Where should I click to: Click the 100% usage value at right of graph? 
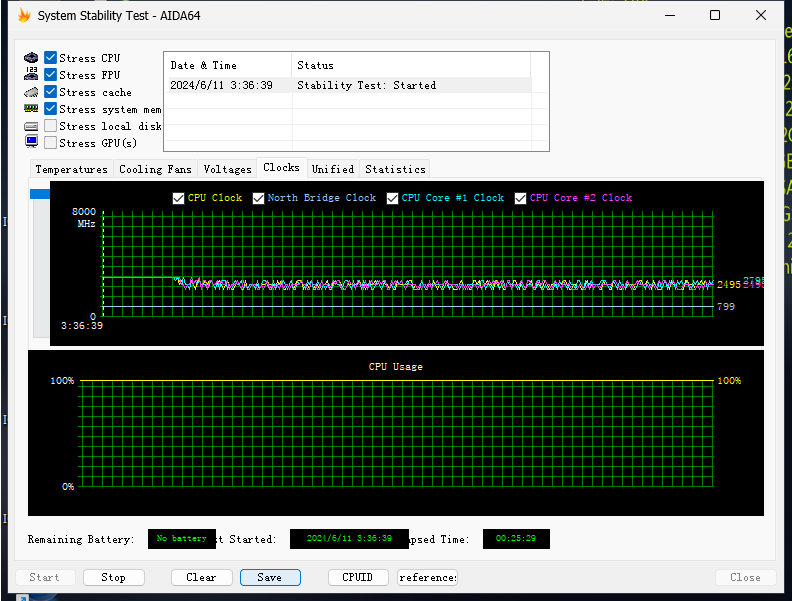[729, 381]
